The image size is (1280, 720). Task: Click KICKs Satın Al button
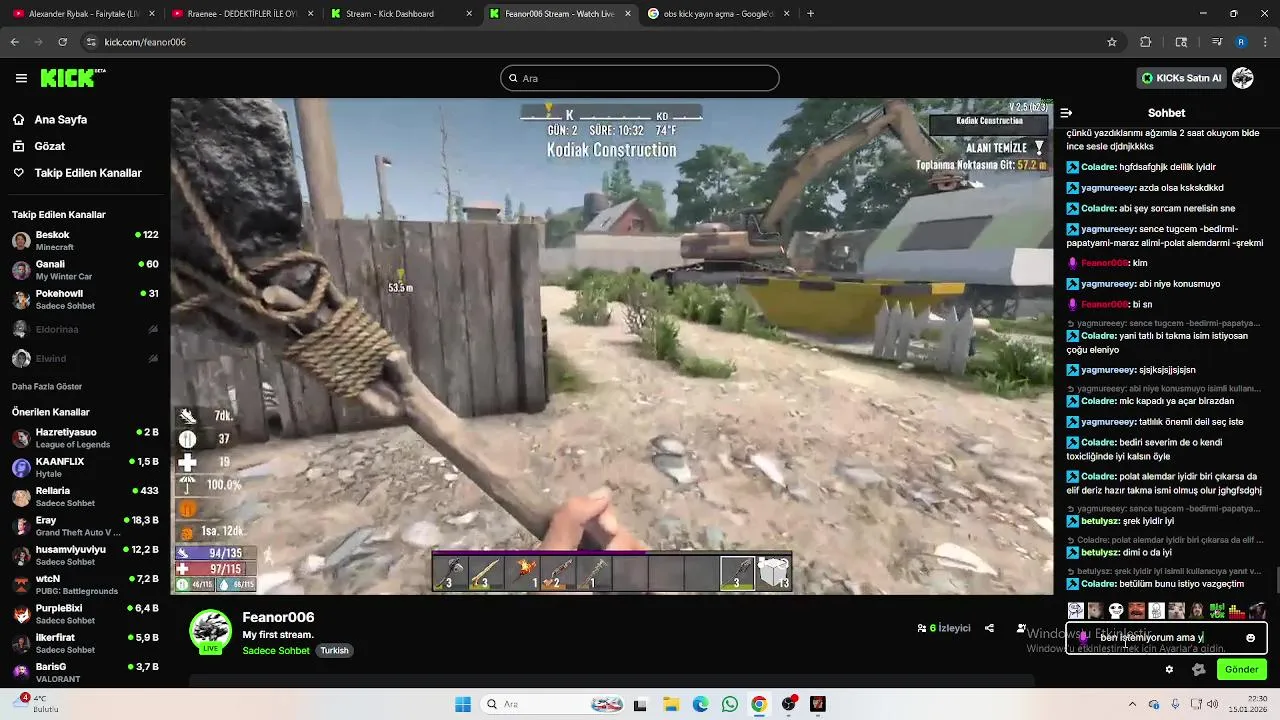[x=1182, y=78]
